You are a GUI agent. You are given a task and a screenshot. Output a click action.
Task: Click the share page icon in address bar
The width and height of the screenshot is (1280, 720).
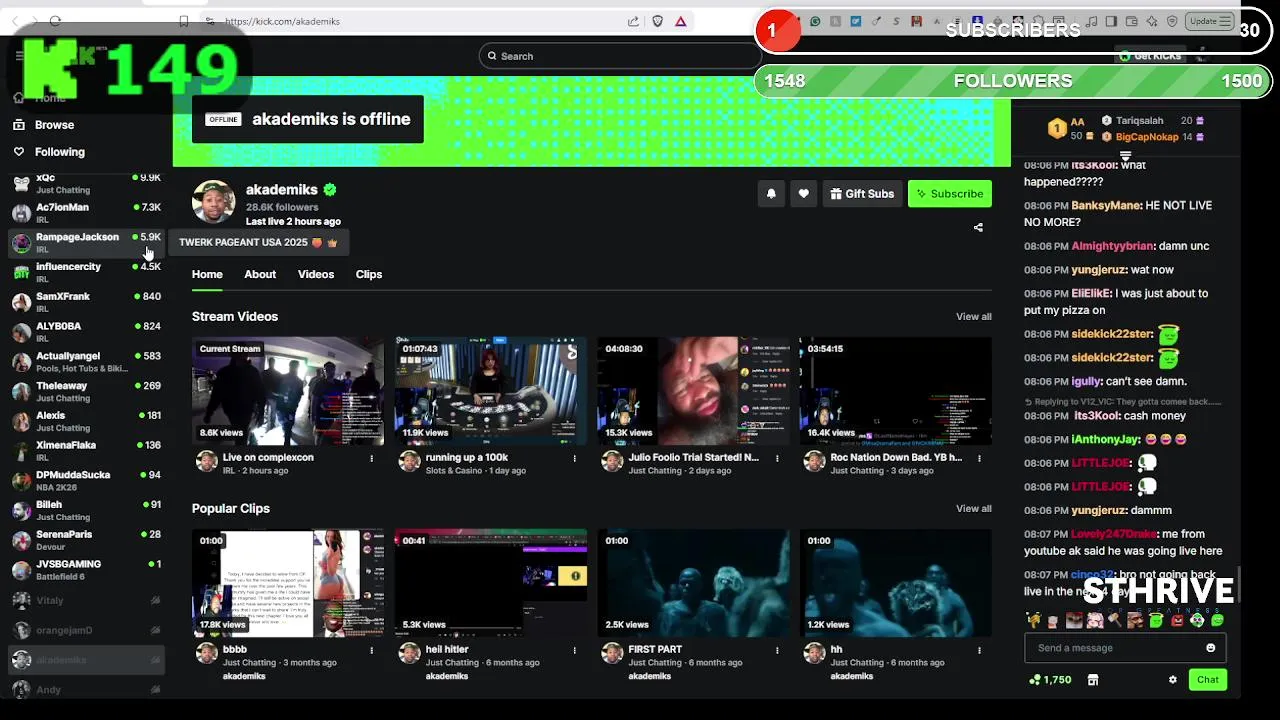633,21
